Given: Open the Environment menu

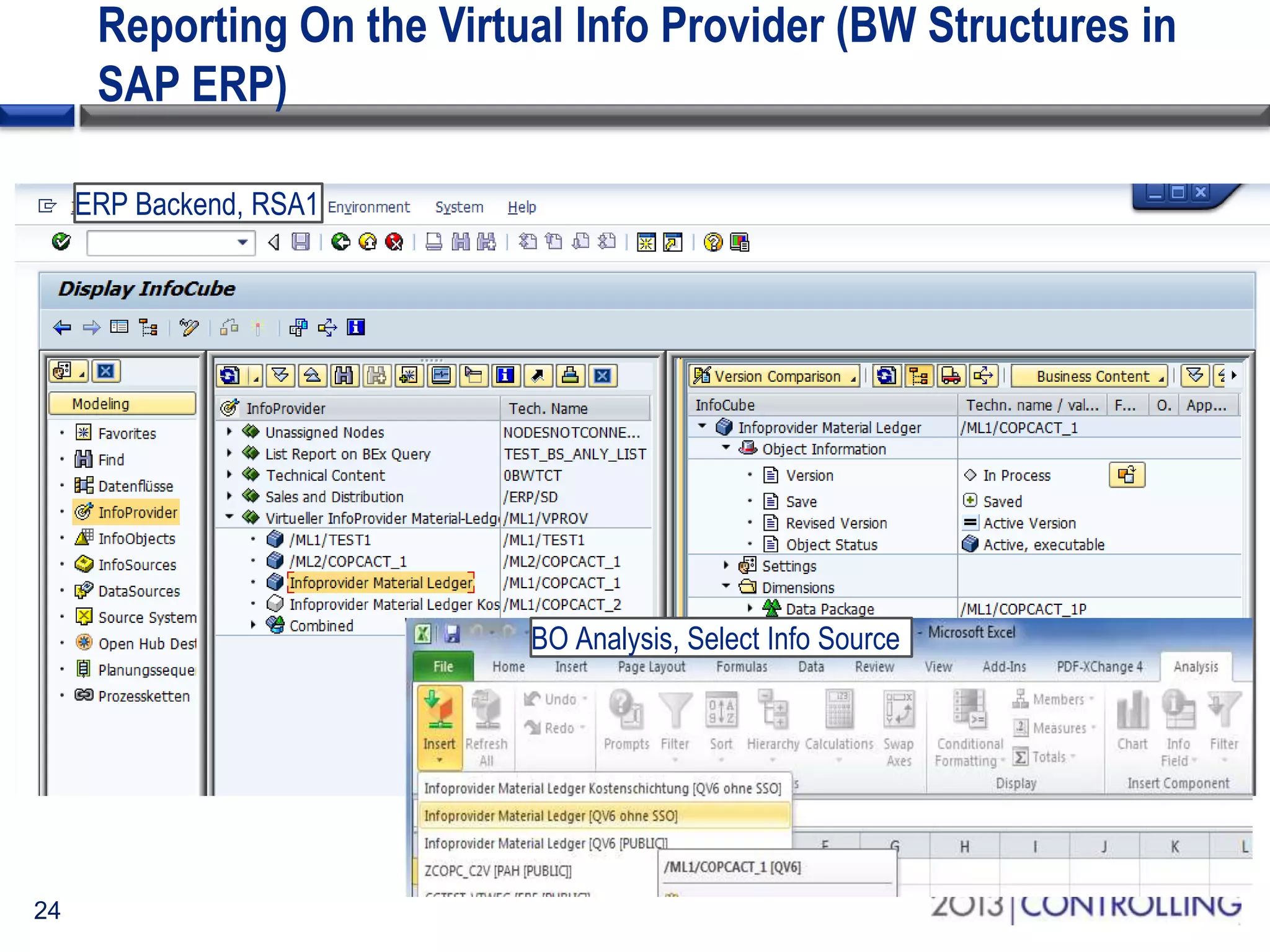Looking at the screenshot, I should (x=369, y=207).
